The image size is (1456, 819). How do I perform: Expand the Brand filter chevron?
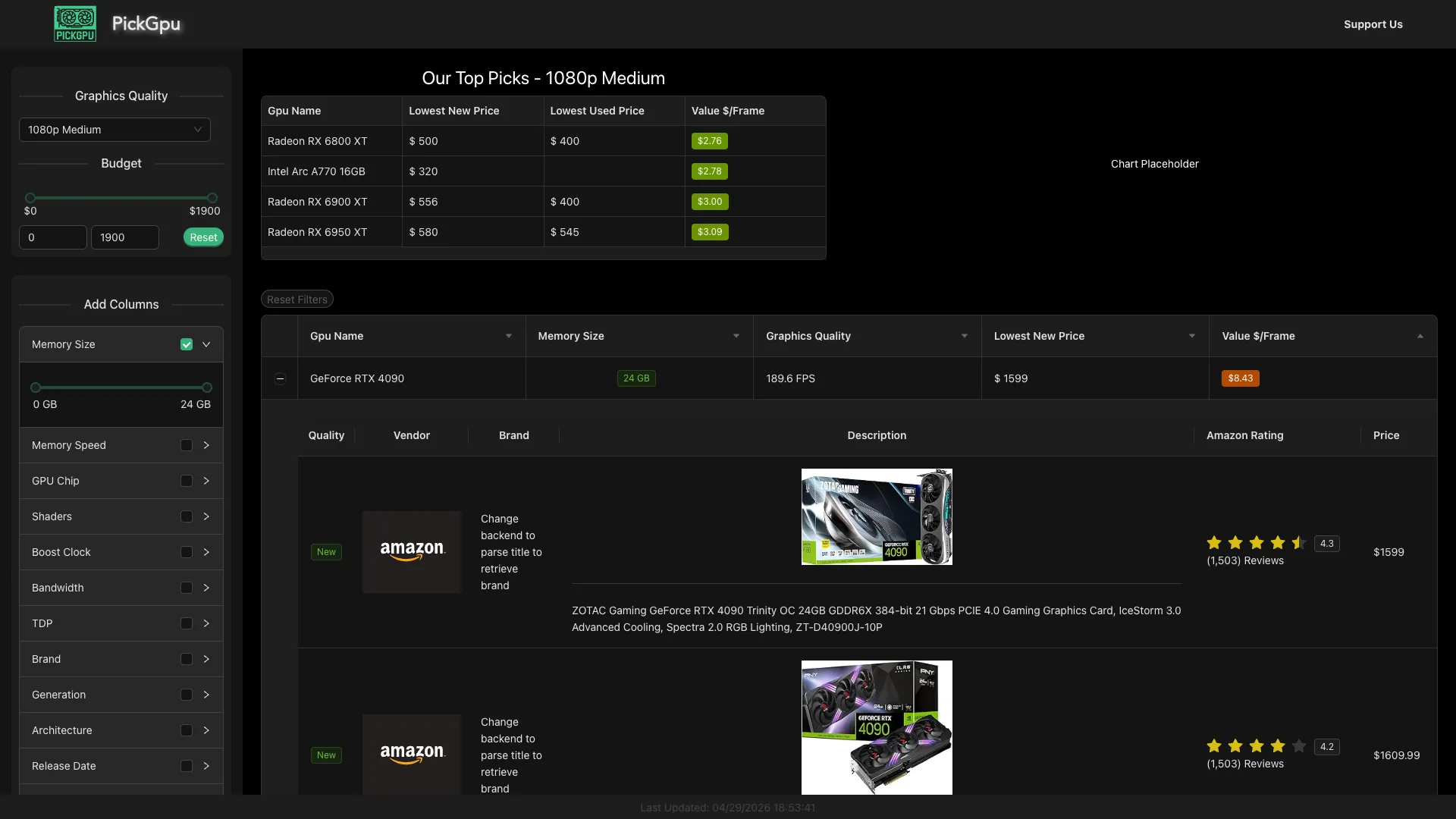[x=206, y=659]
